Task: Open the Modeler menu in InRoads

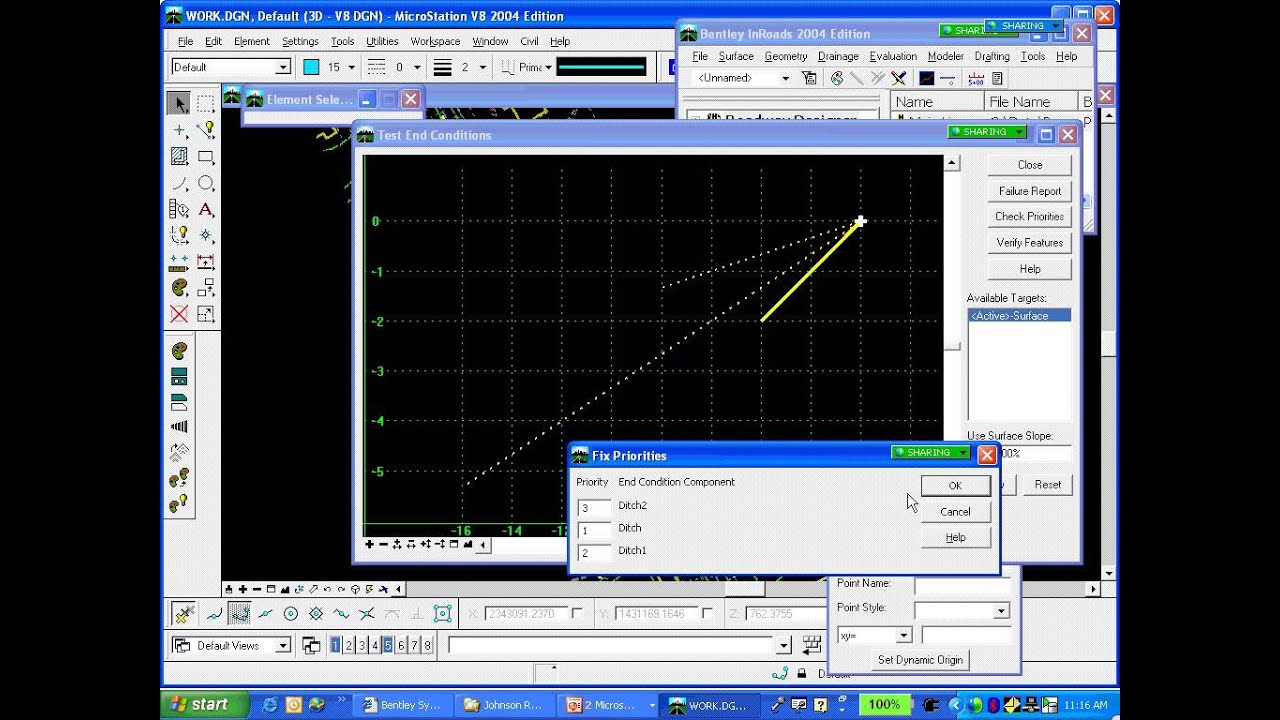Action: click(945, 56)
